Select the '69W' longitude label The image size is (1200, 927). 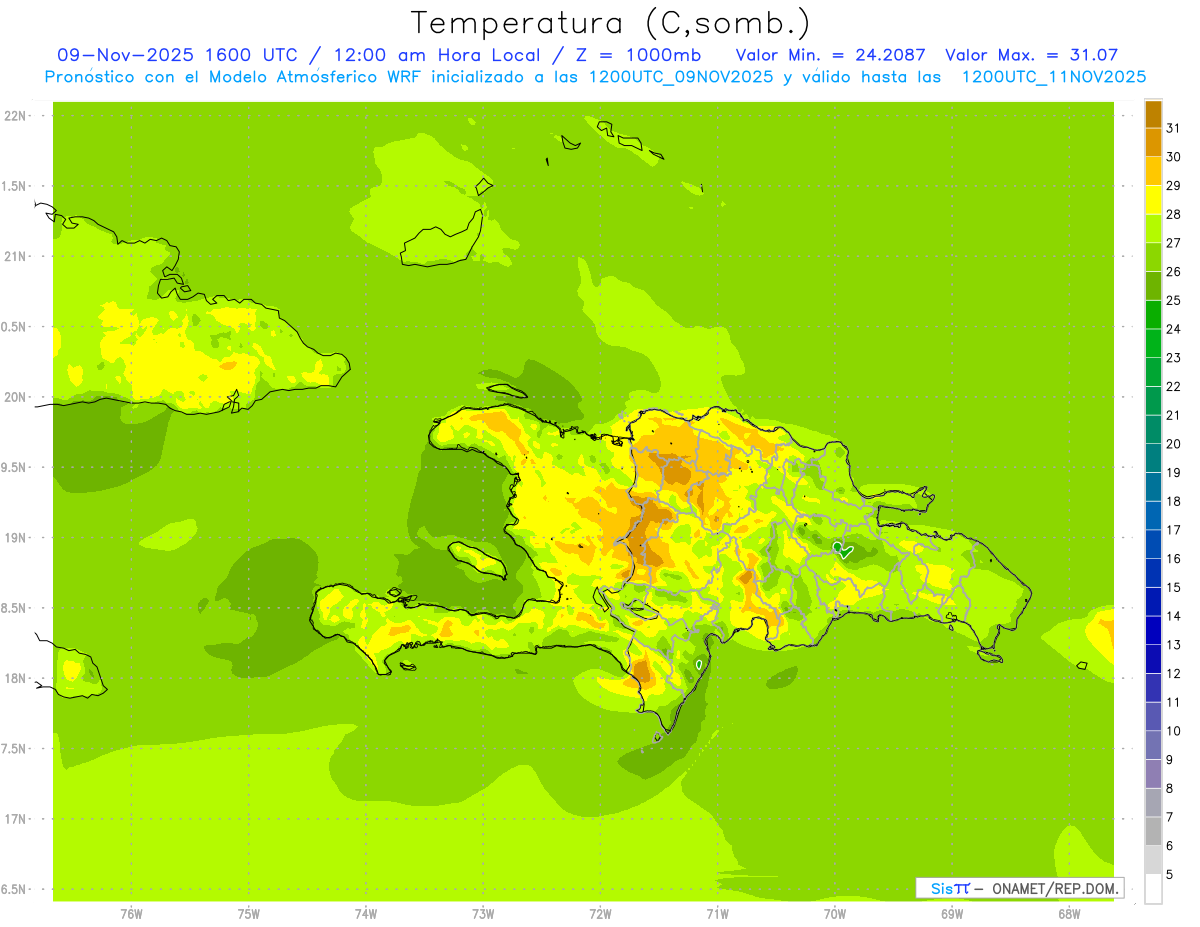[952, 913]
